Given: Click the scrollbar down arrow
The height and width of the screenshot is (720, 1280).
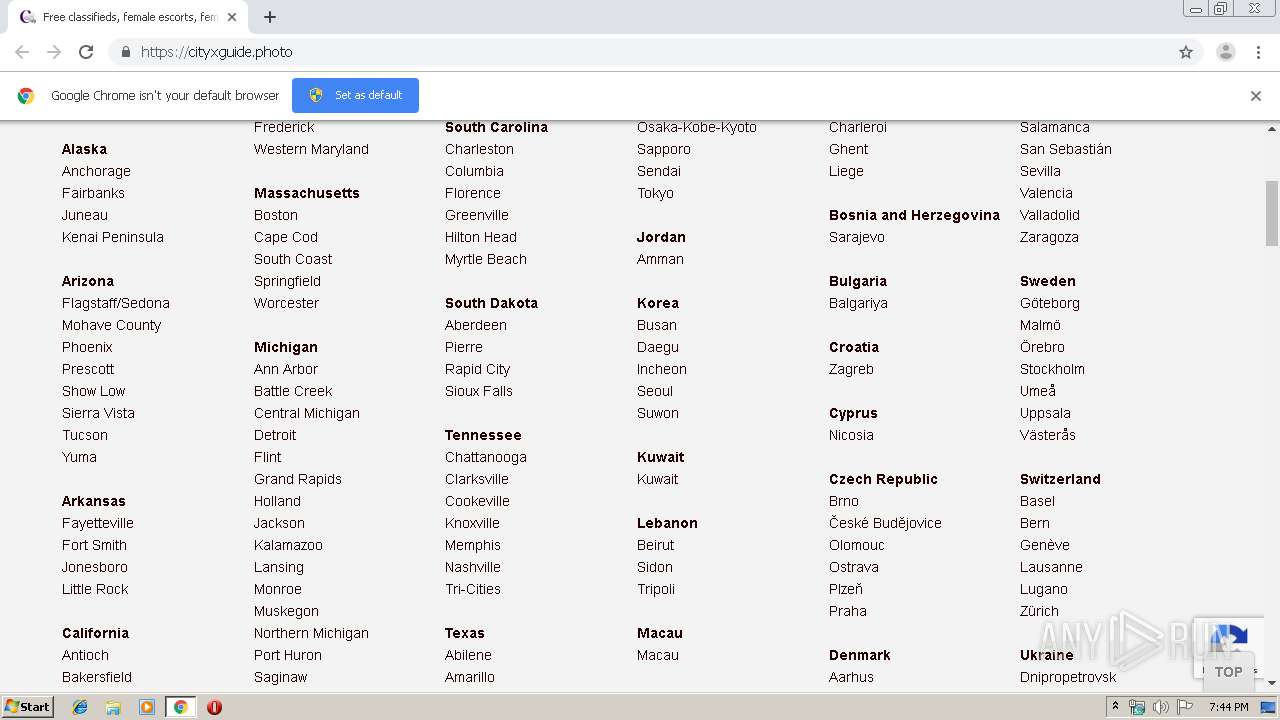Looking at the screenshot, I should (1272, 683).
